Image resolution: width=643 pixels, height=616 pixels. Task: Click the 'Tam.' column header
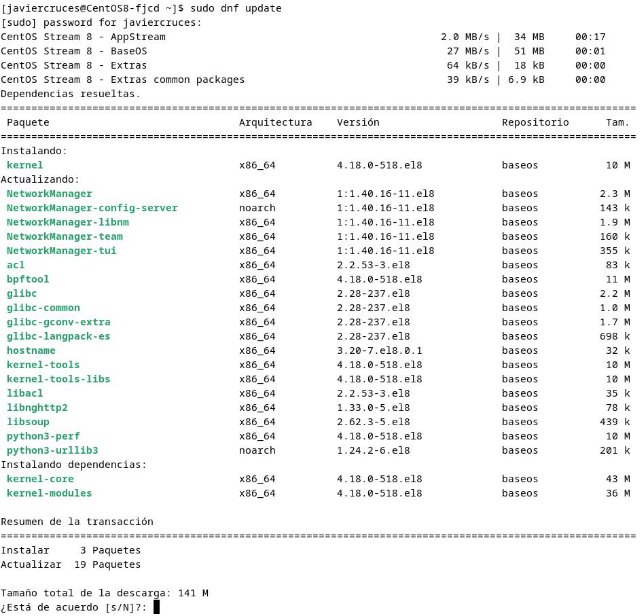coord(618,123)
